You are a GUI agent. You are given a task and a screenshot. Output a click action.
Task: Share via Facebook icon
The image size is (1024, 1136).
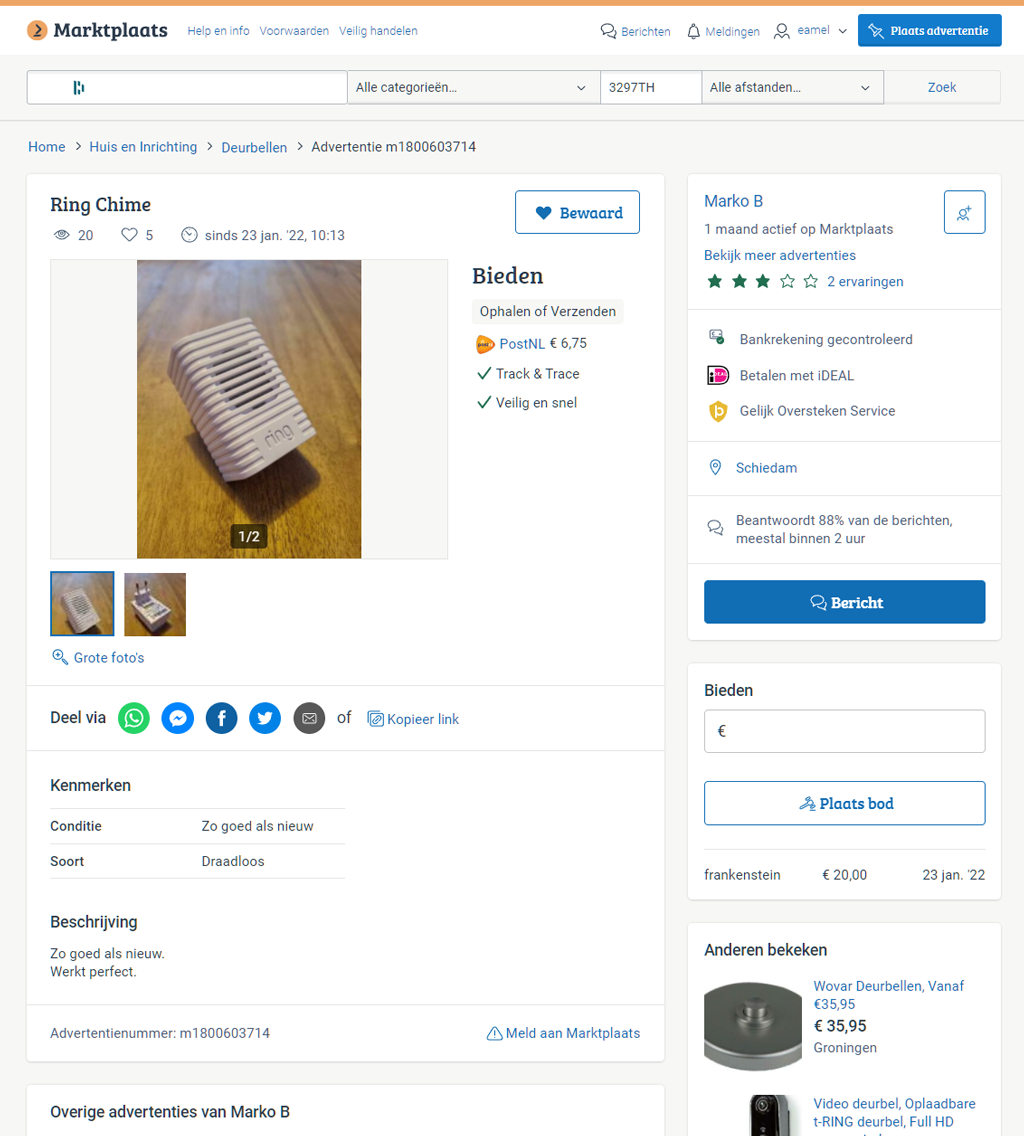tap(222, 719)
